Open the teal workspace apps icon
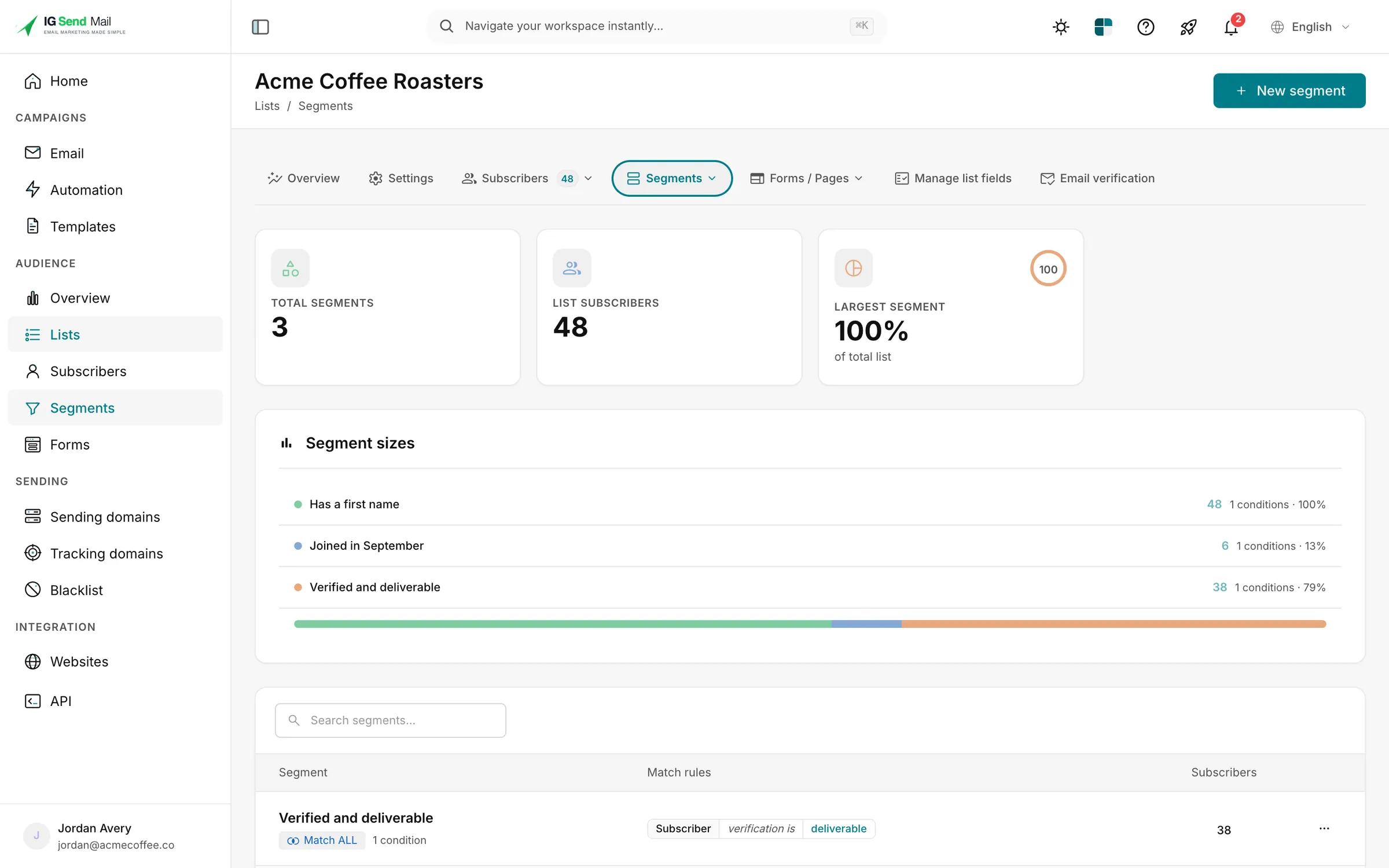Screen dimensions: 1389x868 tap(1103, 27)
